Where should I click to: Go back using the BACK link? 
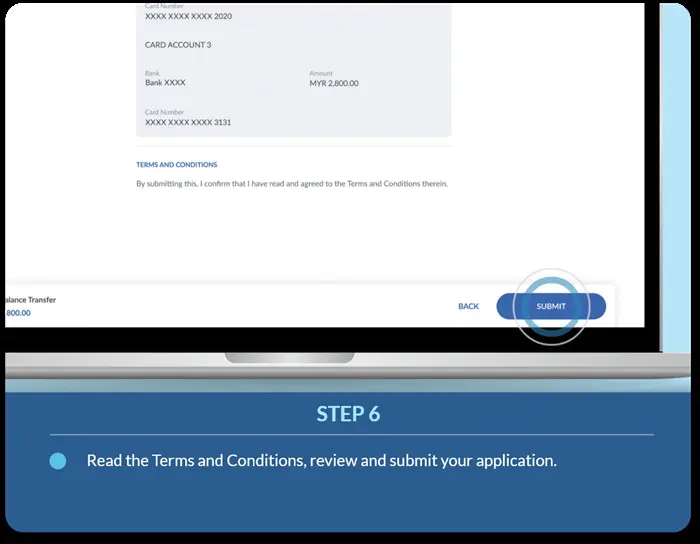click(468, 306)
